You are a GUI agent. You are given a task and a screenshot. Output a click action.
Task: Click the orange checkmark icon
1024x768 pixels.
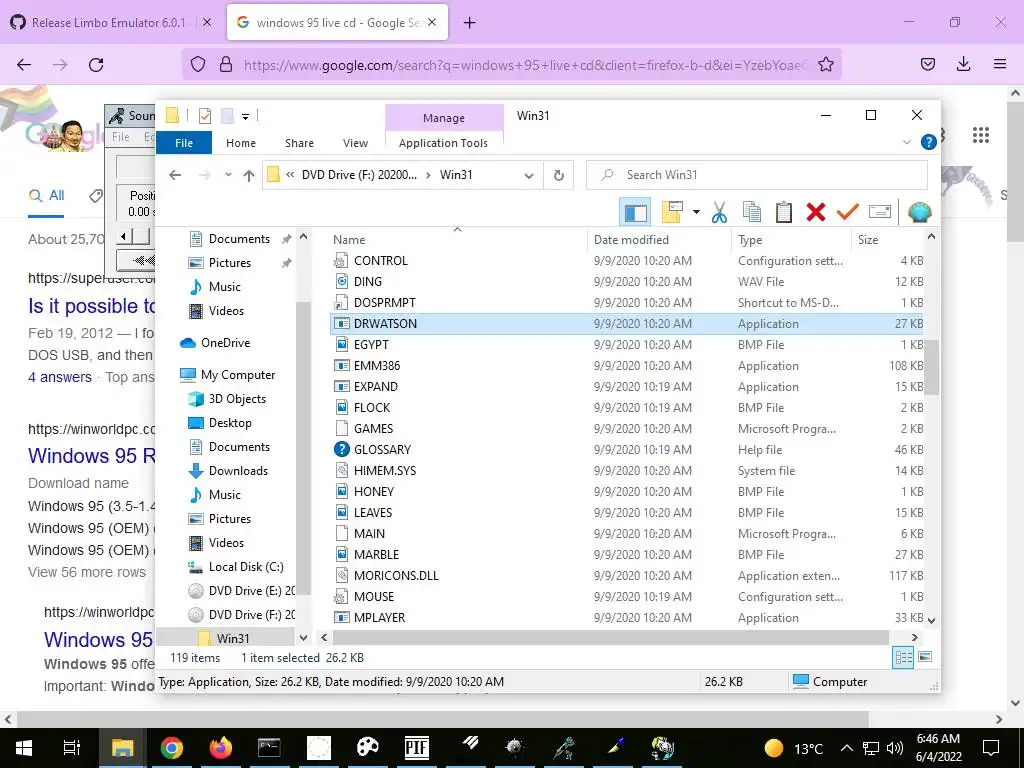848,212
